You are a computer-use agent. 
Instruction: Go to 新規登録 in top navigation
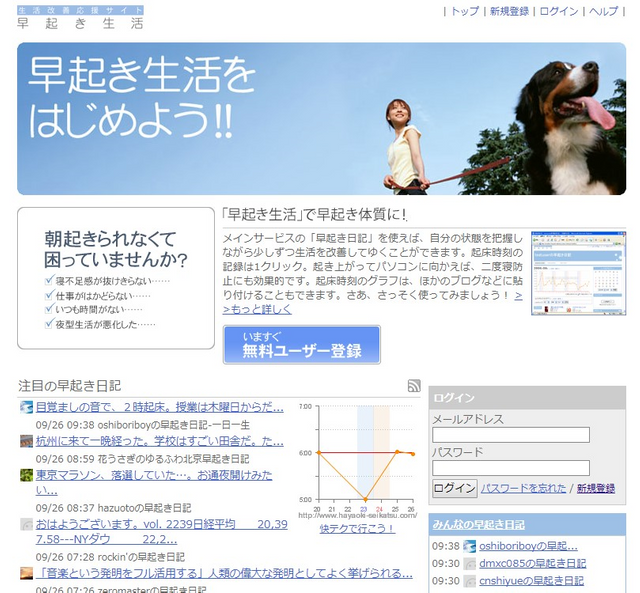(509, 11)
